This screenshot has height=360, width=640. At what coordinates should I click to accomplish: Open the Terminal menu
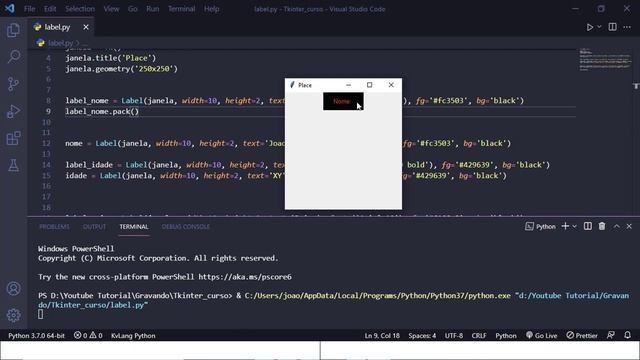(x=182, y=9)
